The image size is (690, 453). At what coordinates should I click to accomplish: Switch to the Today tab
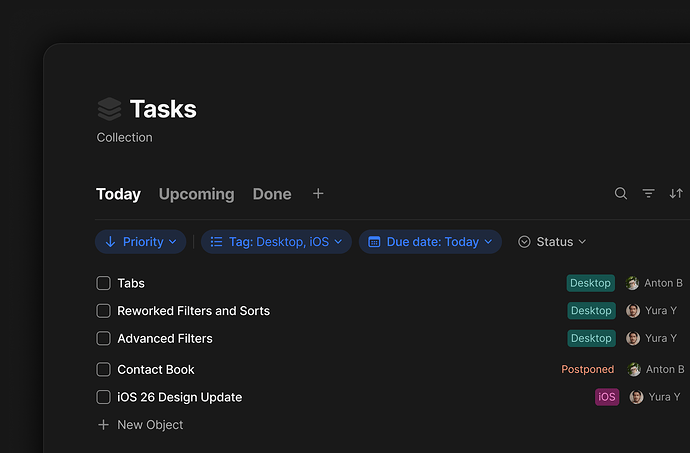(x=118, y=194)
